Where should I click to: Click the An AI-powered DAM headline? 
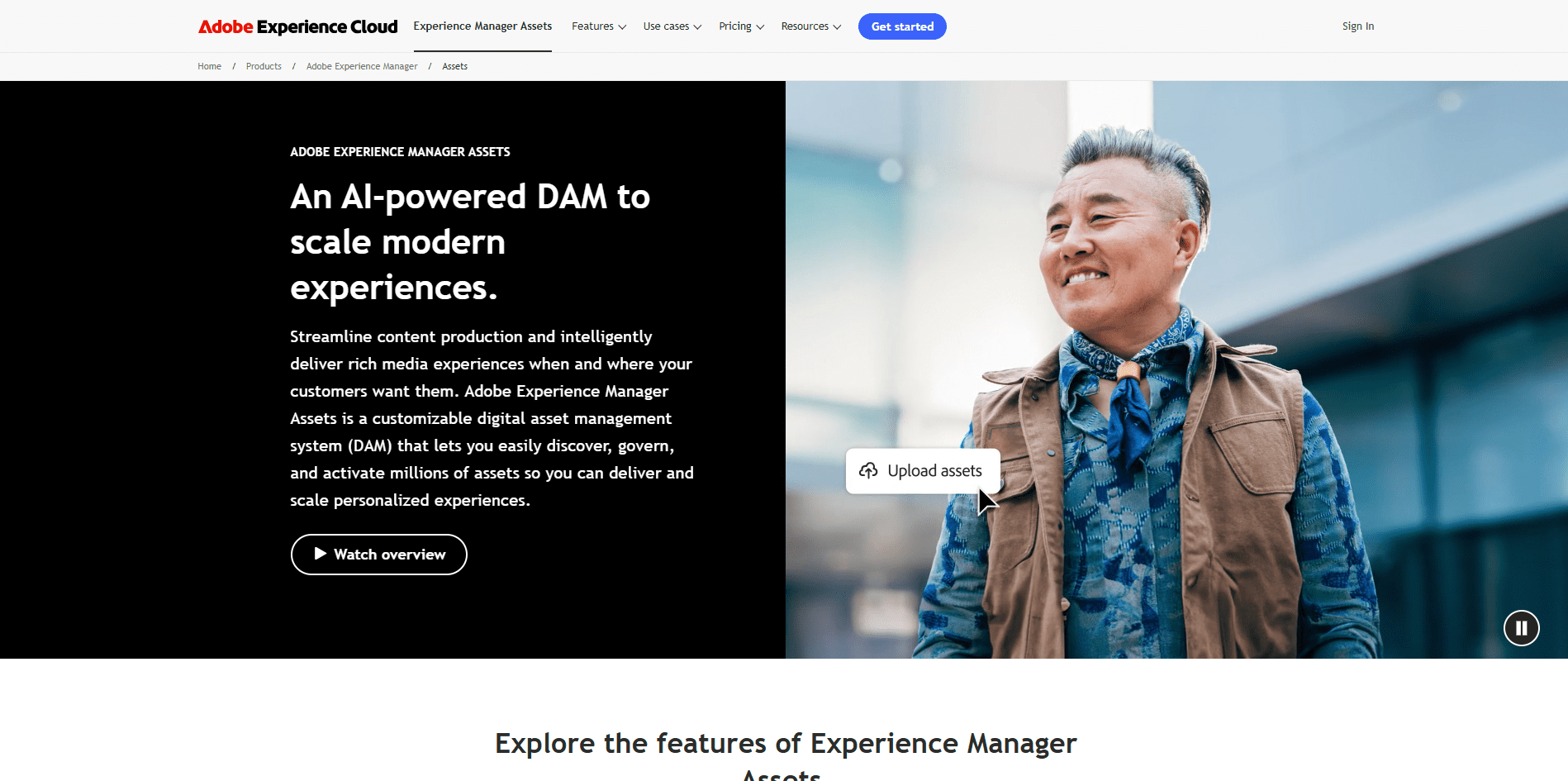tap(470, 242)
